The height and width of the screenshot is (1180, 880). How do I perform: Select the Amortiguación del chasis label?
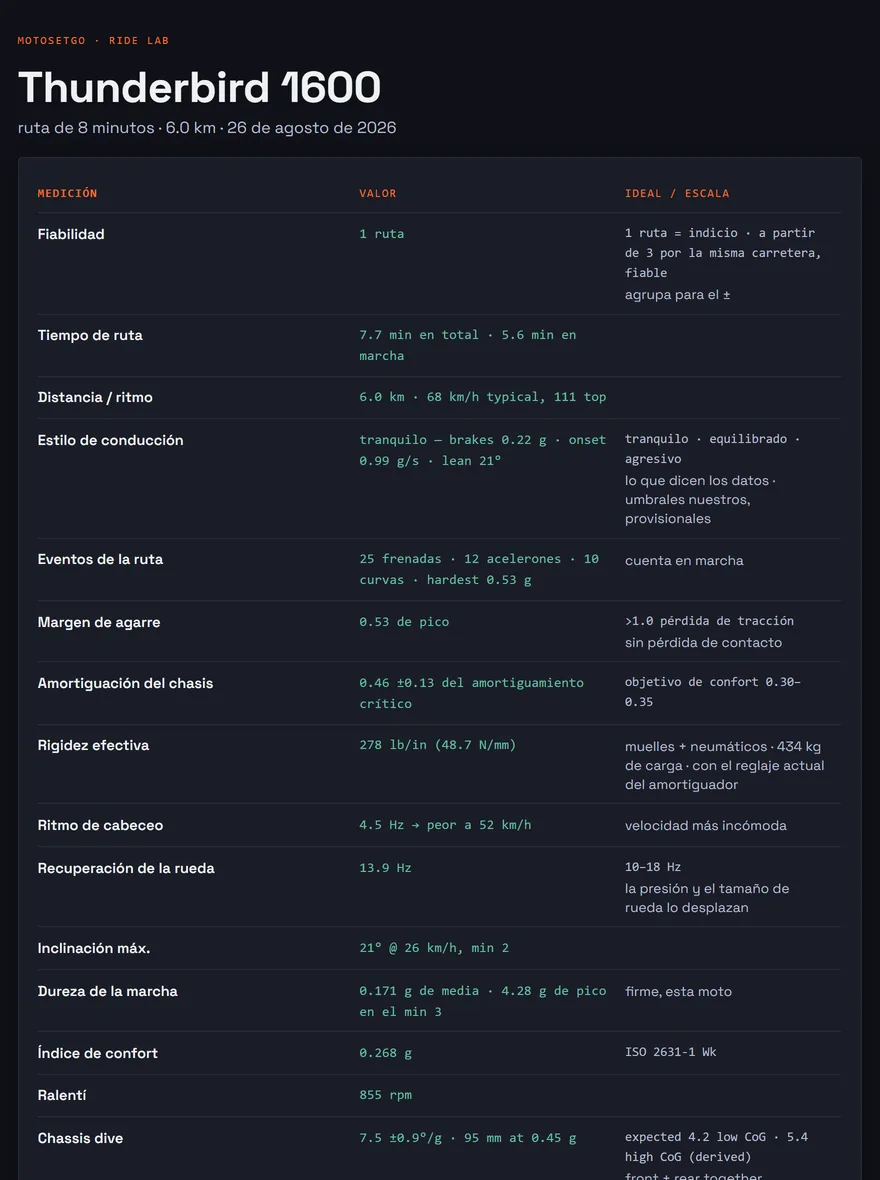click(x=125, y=683)
